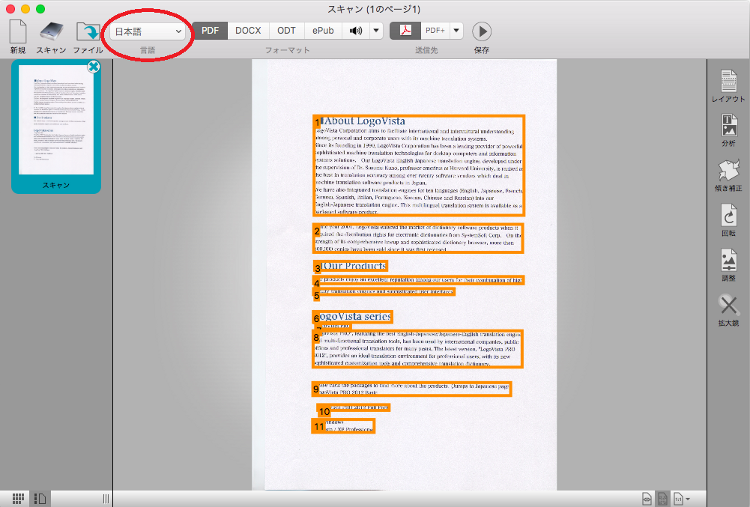Open the 調整 (Adjust) image tool
Screen dimensions: 750x507
(x=728, y=261)
